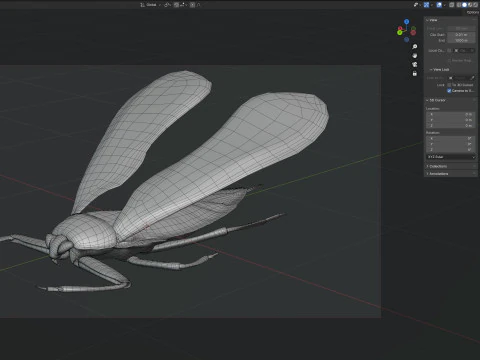The height and width of the screenshot is (360, 480).
Task: Click the blue Z axis on gizmo
Action: [407, 21]
